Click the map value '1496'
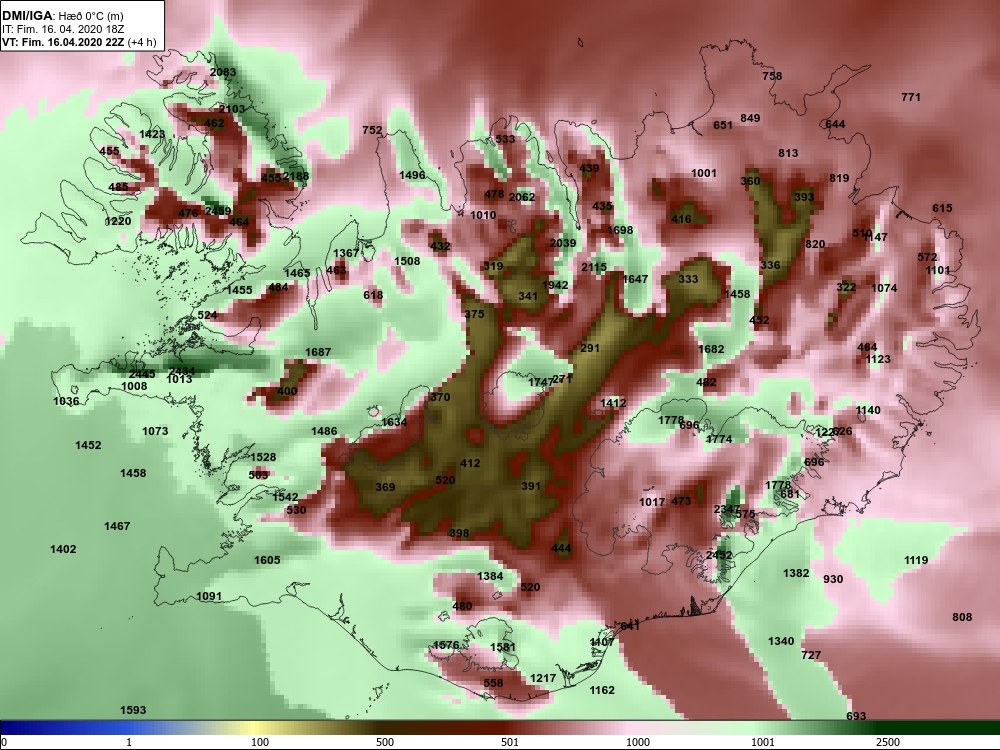Image resolution: width=1000 pixels, height=750 pixels. (x=412, y=175)
